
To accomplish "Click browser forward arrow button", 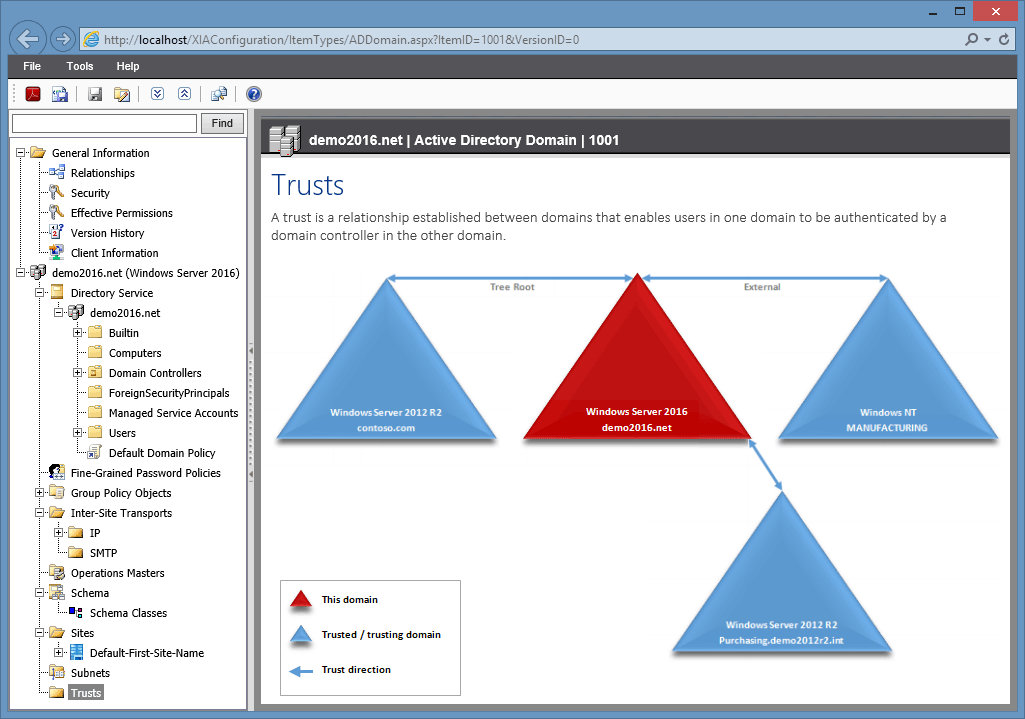I will (x=63, y=39).
